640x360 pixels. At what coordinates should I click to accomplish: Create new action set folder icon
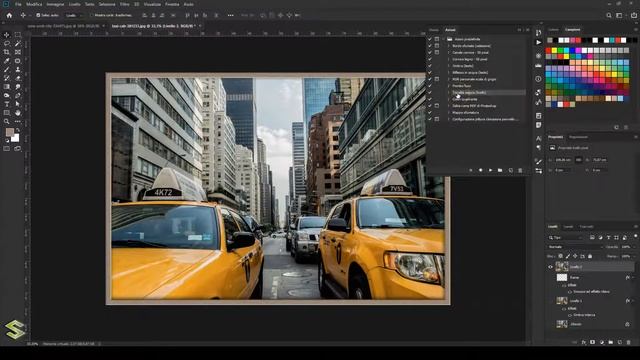500,170
